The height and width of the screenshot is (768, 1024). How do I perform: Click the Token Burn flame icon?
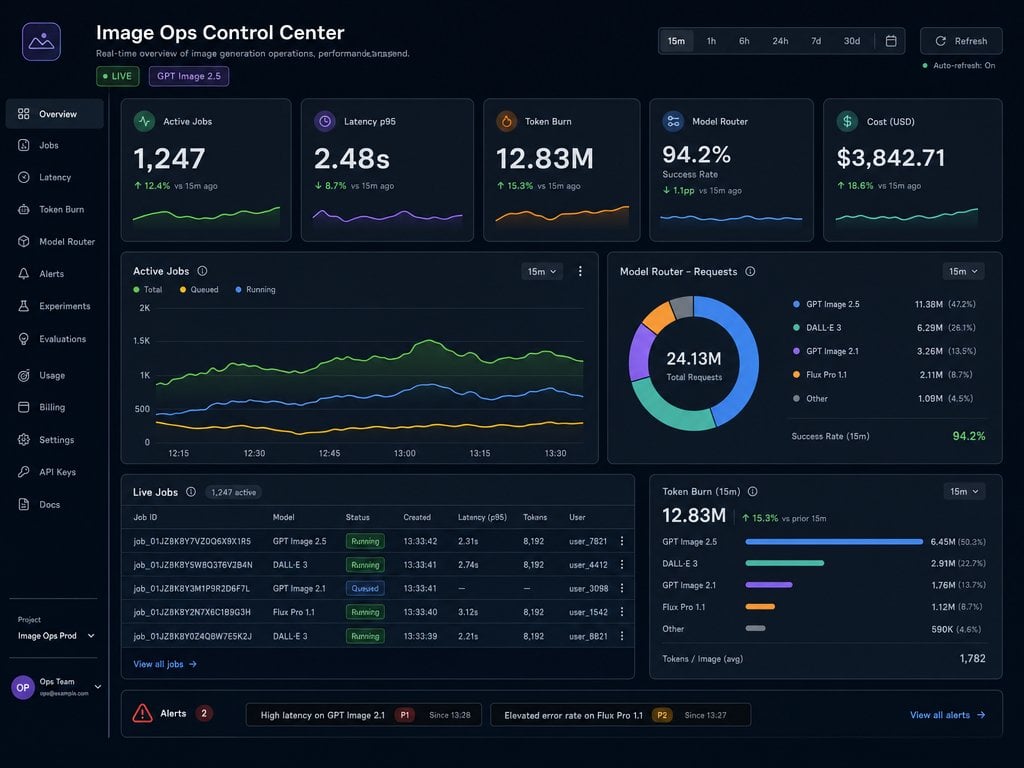pyautogui.click(x=506, y=121)
